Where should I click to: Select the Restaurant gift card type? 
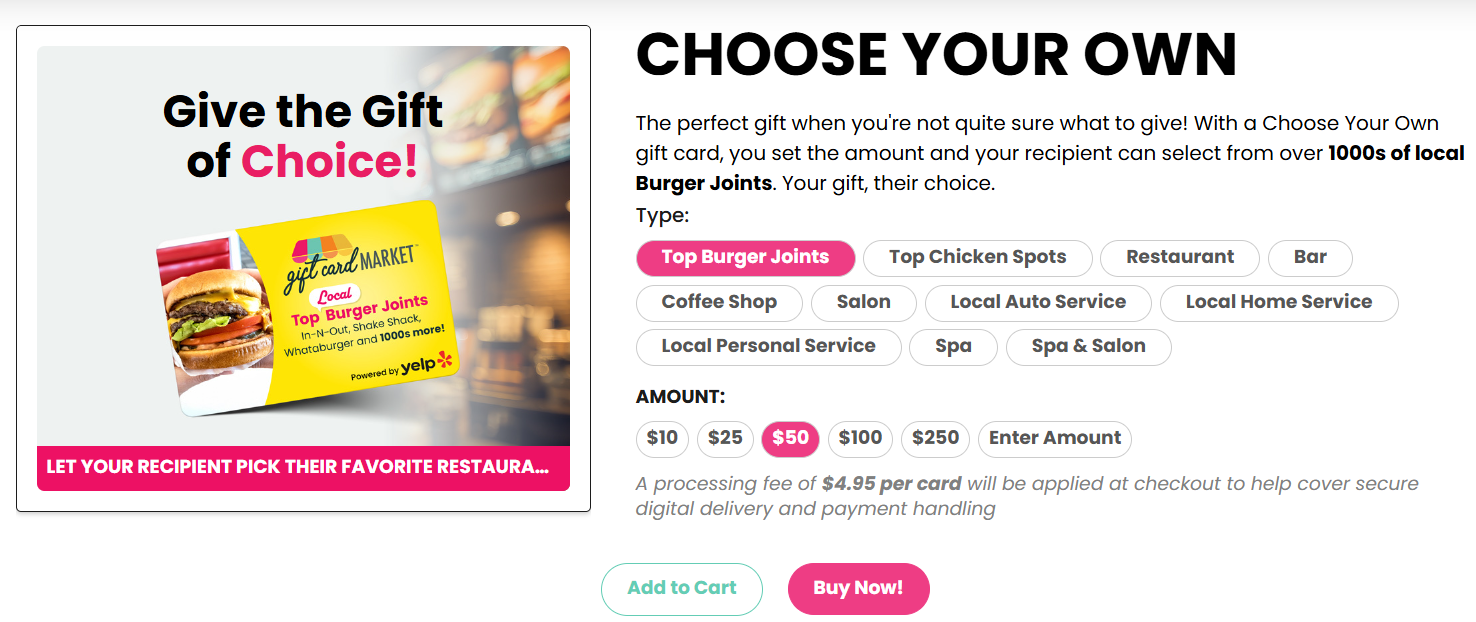pyautogui.click(x=1179, y=258)
